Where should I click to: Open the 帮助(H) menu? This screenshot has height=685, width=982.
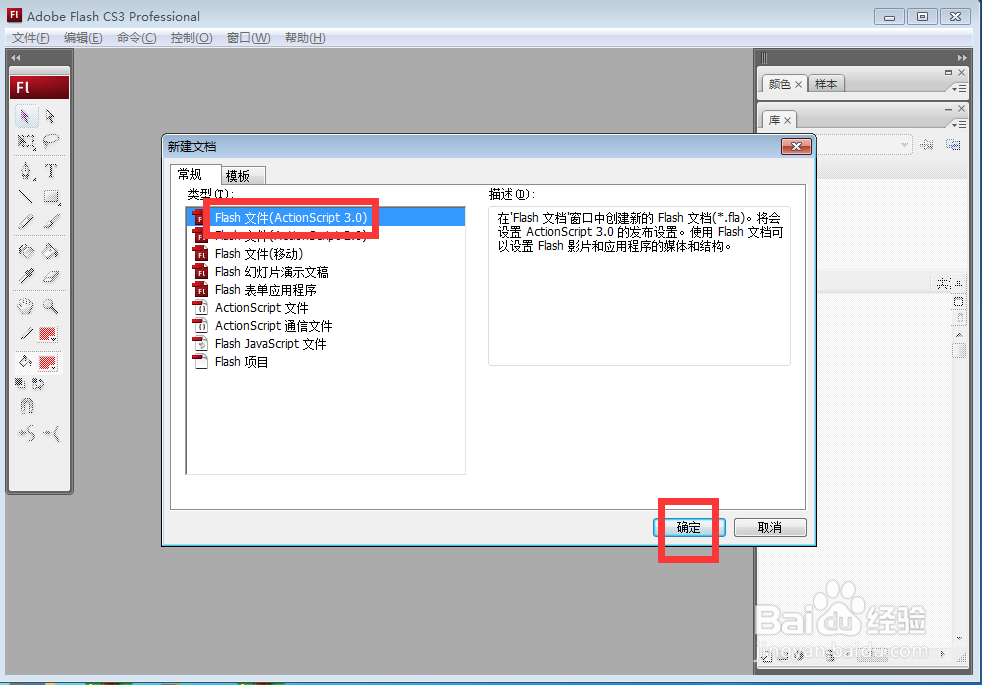click(x=305, y=38)
